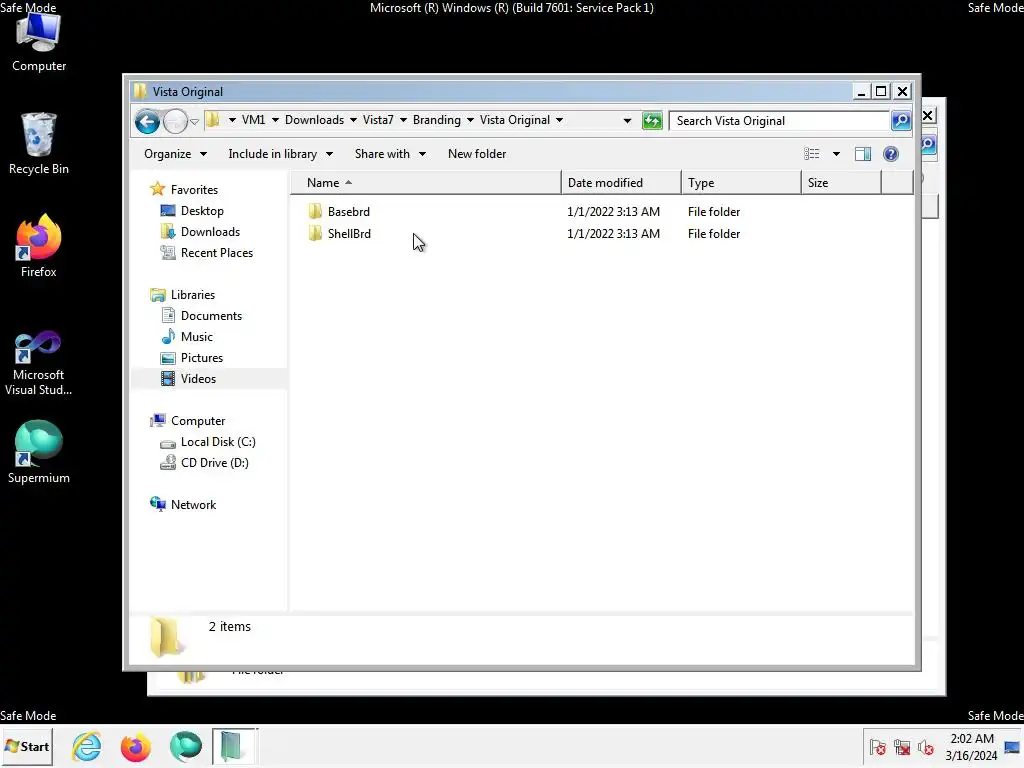Open the VM1 breadcrumb segment

point(253,120)
